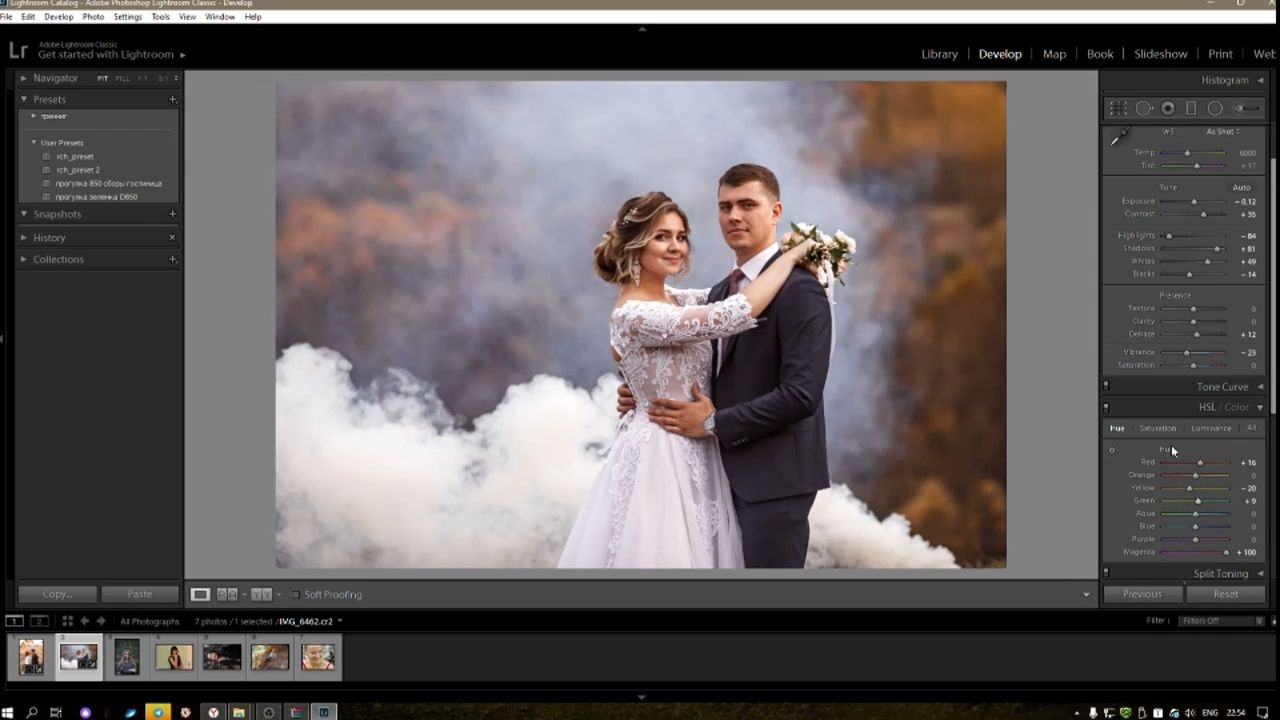This screenshot has width=1280, height=720.
Task: Click the Auto tone button
Action: tap(1241, 188)
